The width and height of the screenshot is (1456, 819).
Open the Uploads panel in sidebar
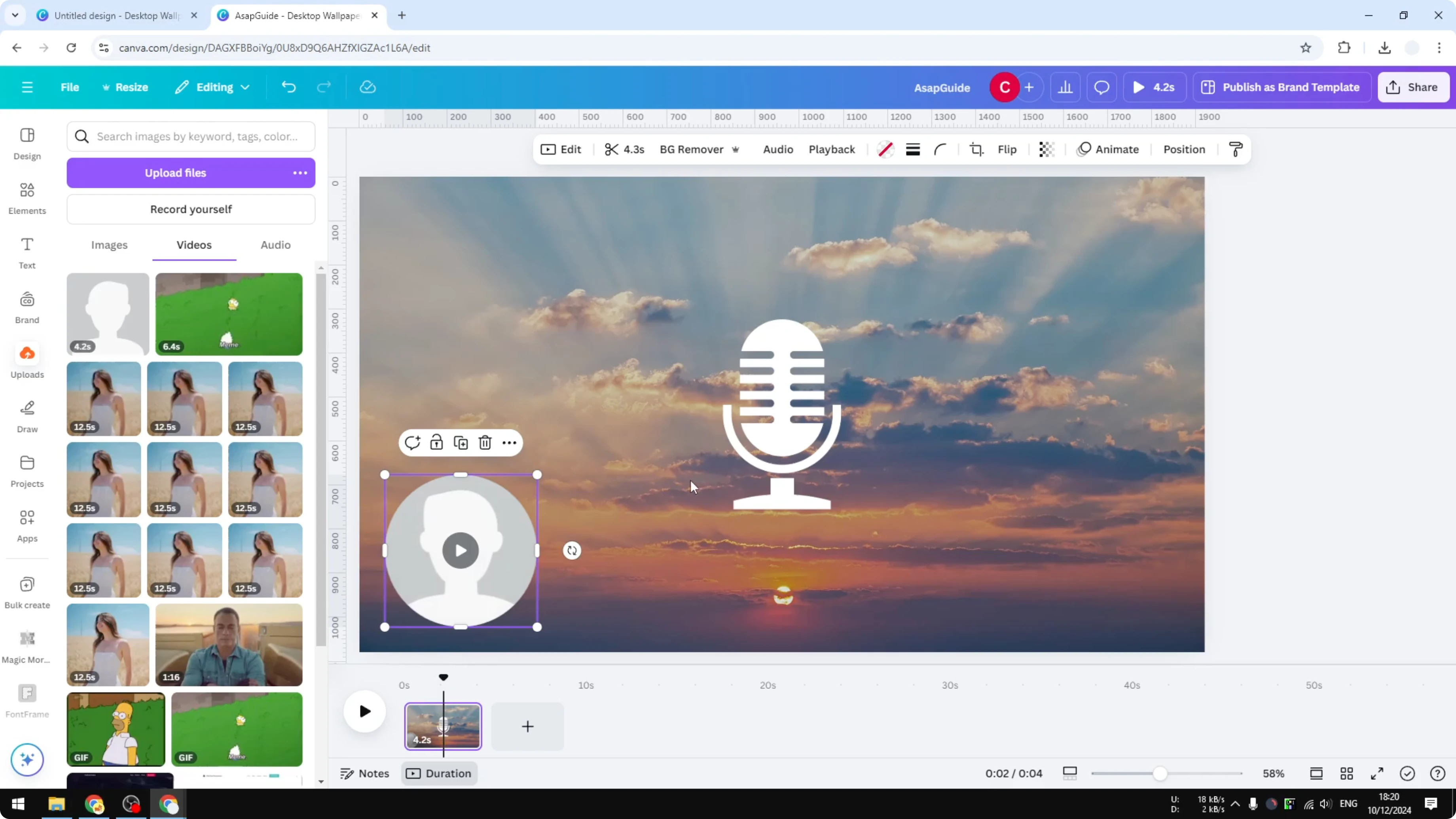(27, 360)
